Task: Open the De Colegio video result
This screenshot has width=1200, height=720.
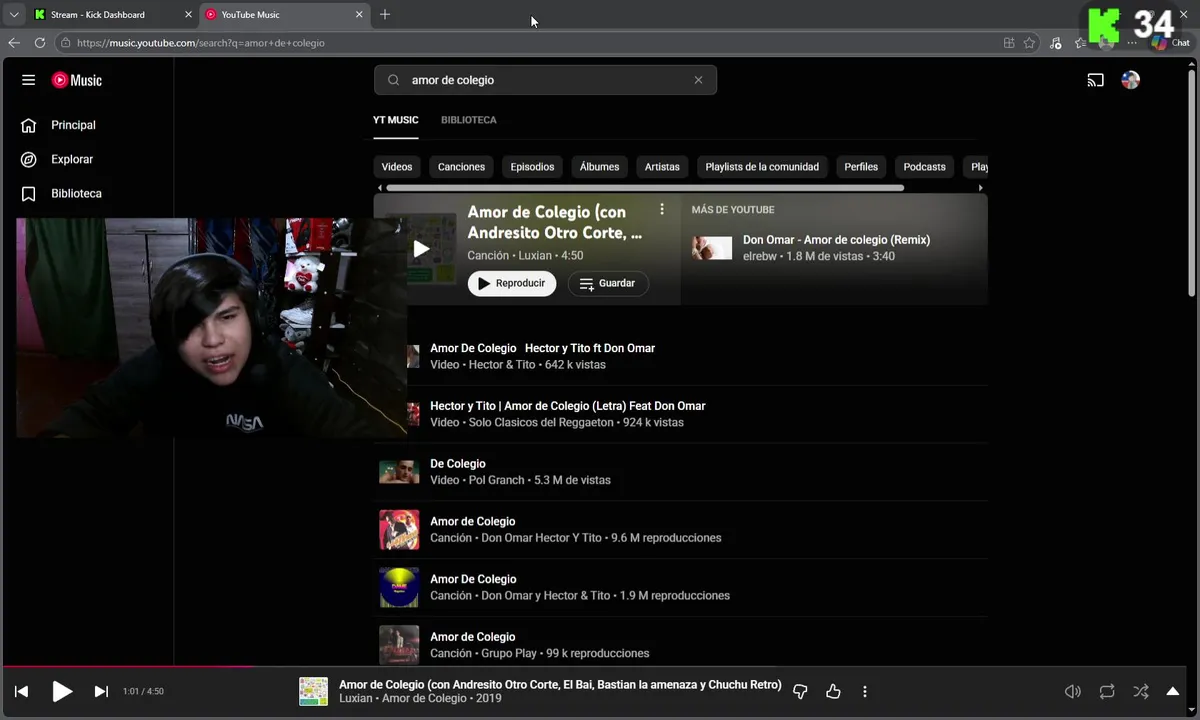Action: [x=458, y=464]
